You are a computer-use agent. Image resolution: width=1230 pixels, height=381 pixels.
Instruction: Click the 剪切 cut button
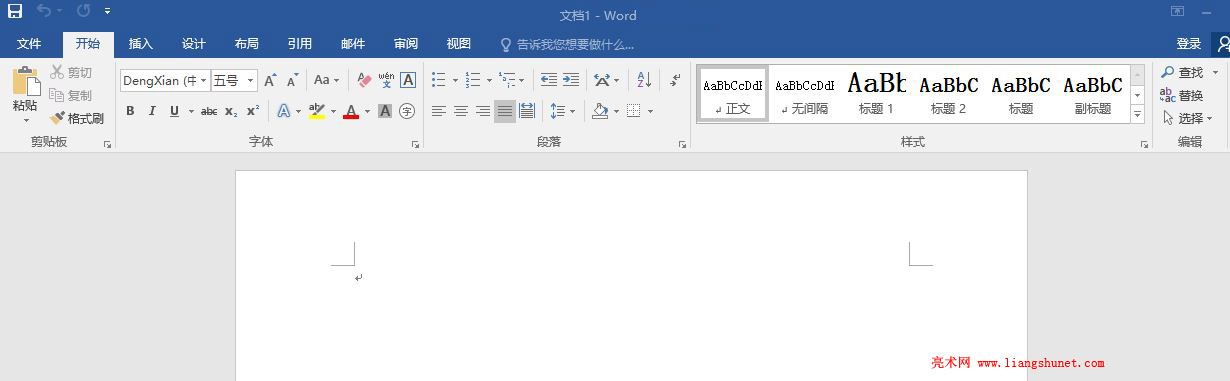click(72, 72)
